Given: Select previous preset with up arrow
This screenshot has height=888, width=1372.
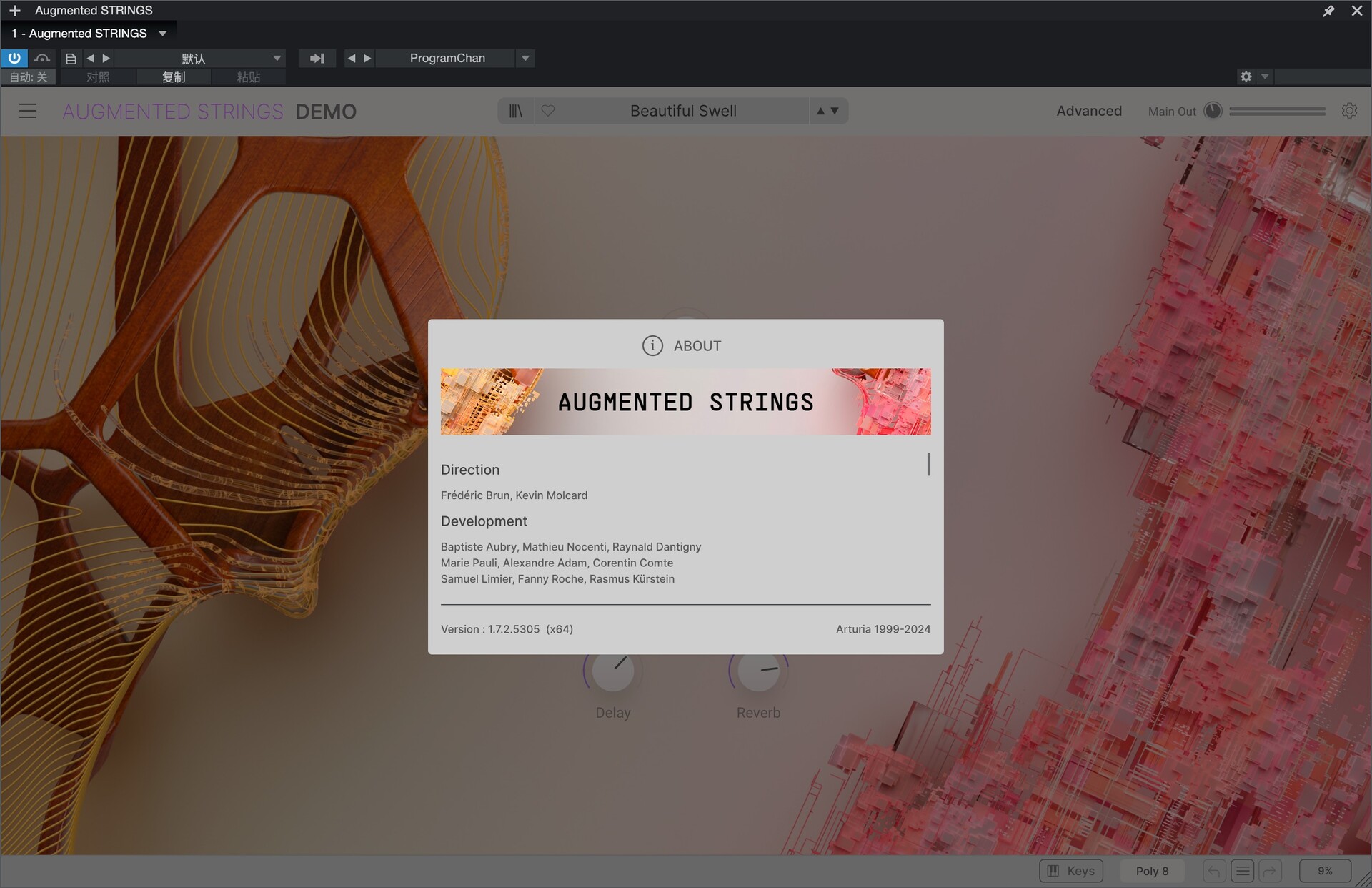Looking at the screenshot, I should coord(820,111).
